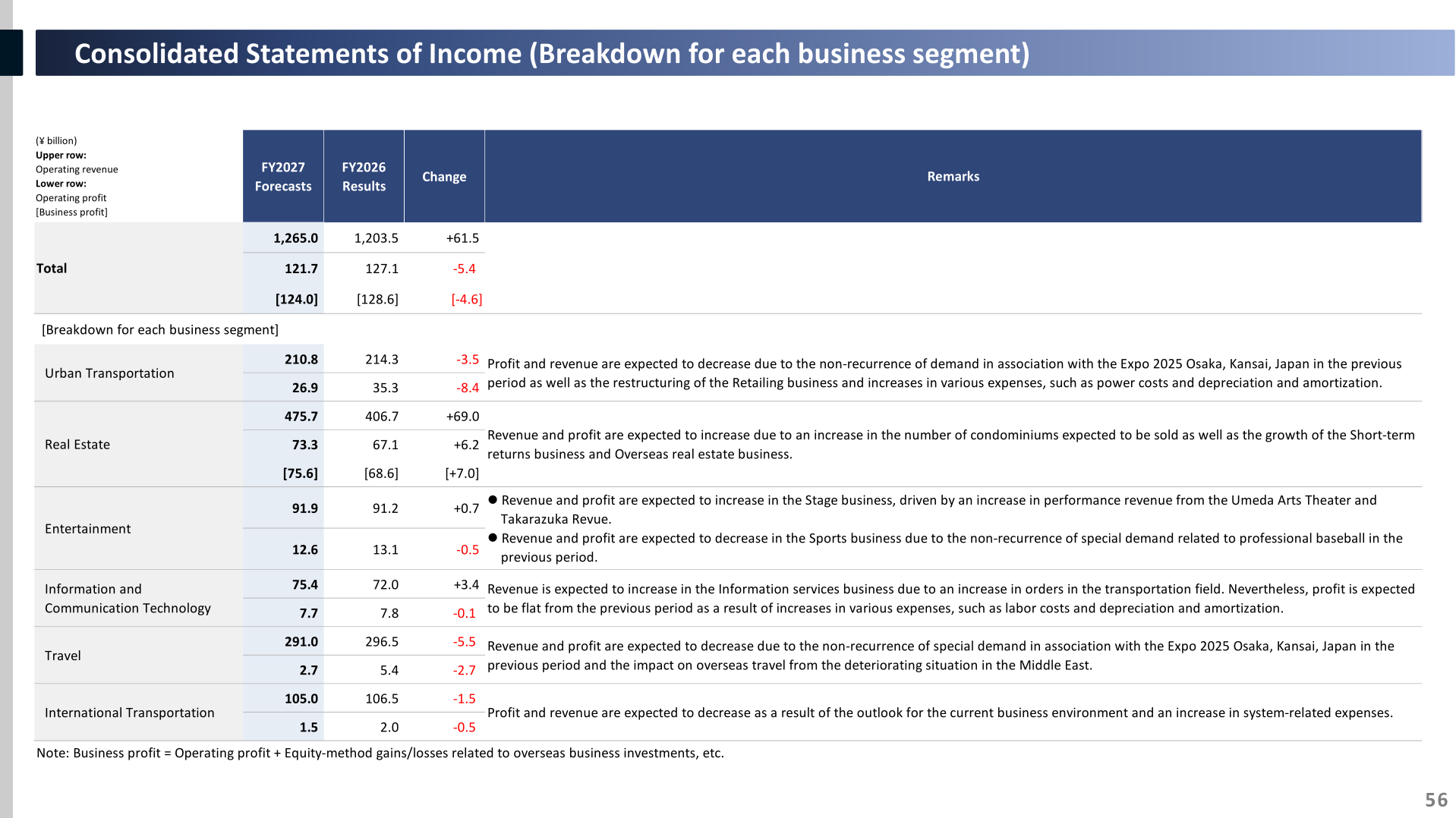Viewport: 1456px width, 818px height.
Task: Select Real Estate business profit '[75.6]'
Action: (301, 473)
